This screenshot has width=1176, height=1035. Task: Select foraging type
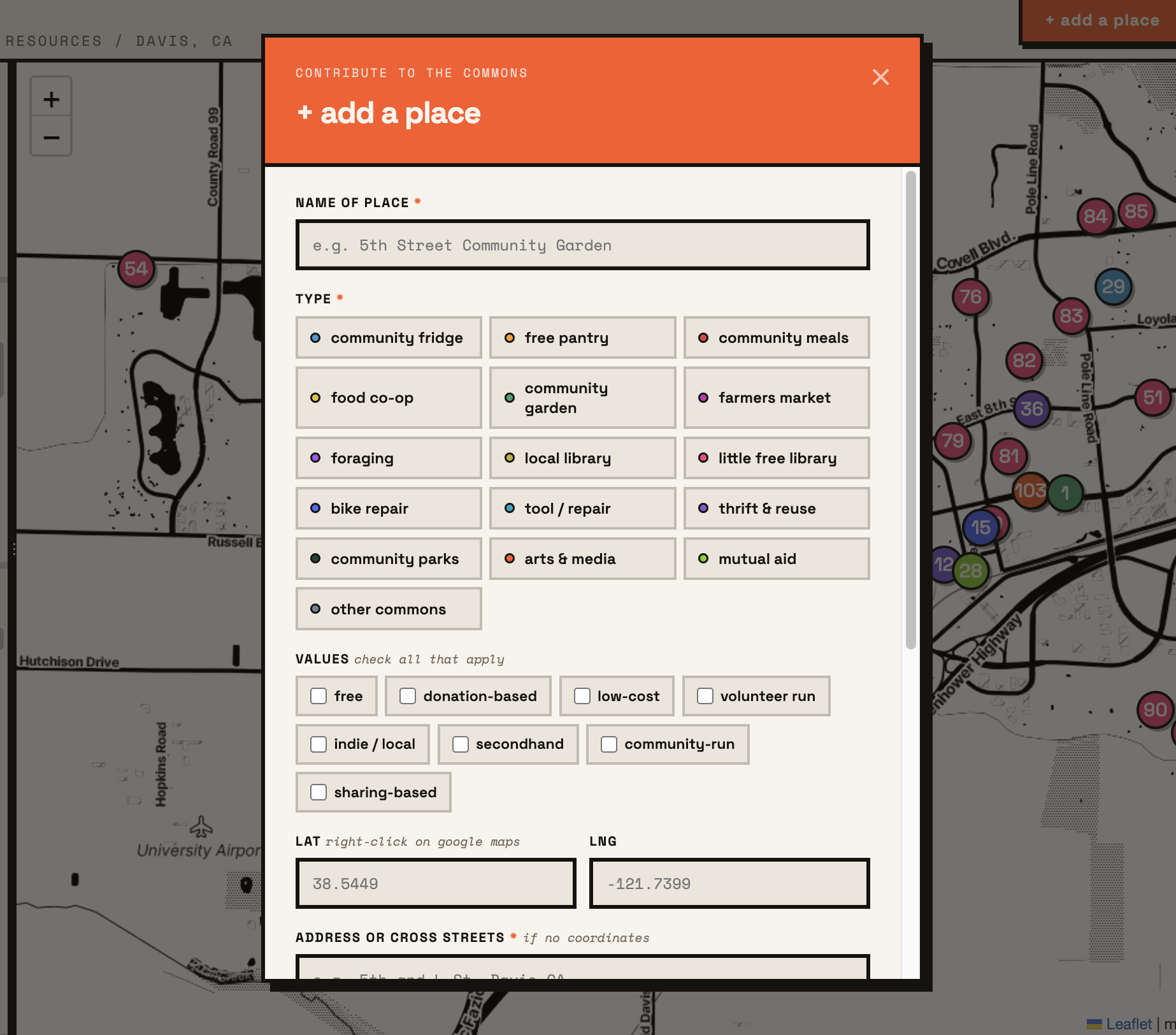[389, 458]
